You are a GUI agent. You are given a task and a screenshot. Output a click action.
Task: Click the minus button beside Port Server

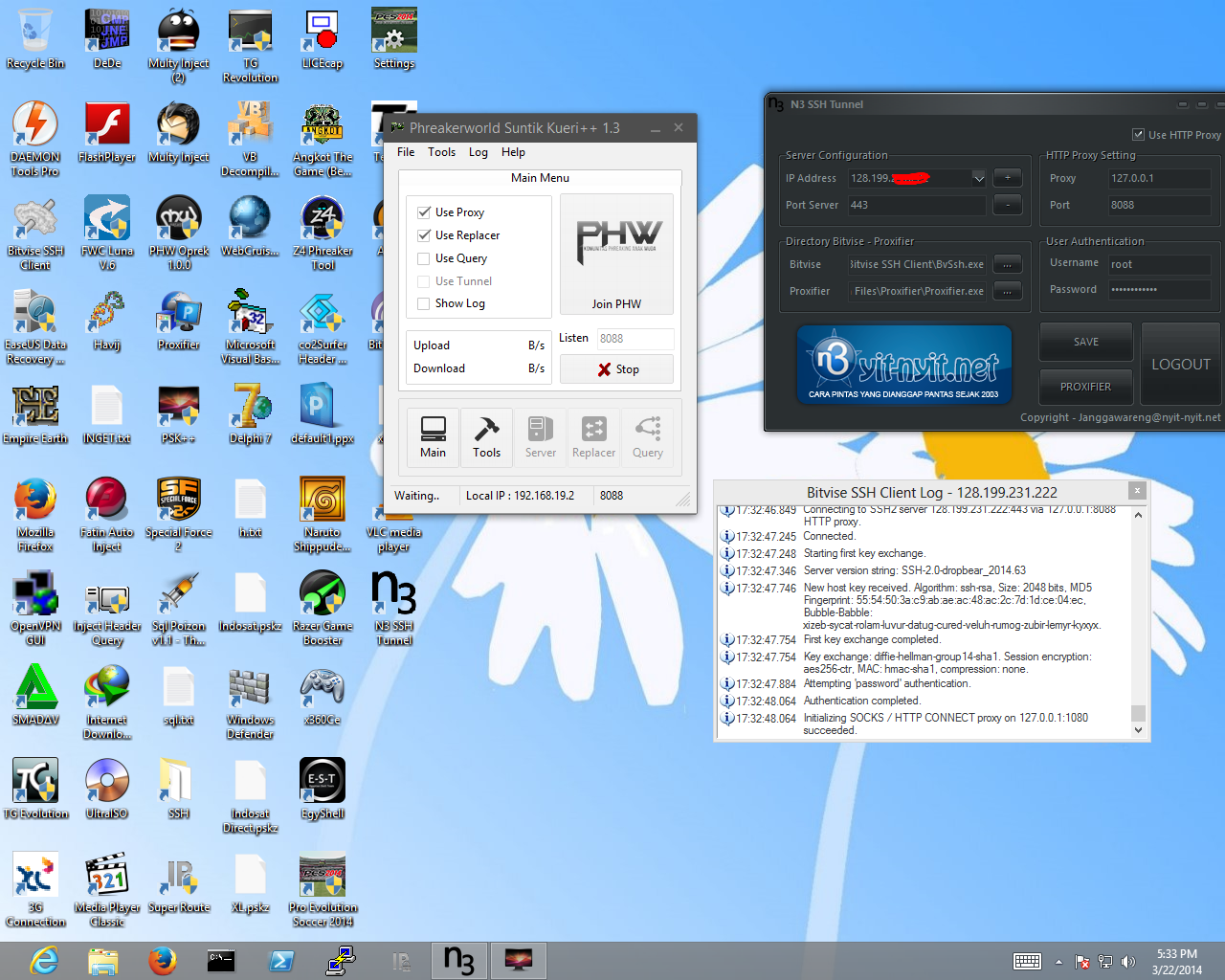[x=1008, y=205]
